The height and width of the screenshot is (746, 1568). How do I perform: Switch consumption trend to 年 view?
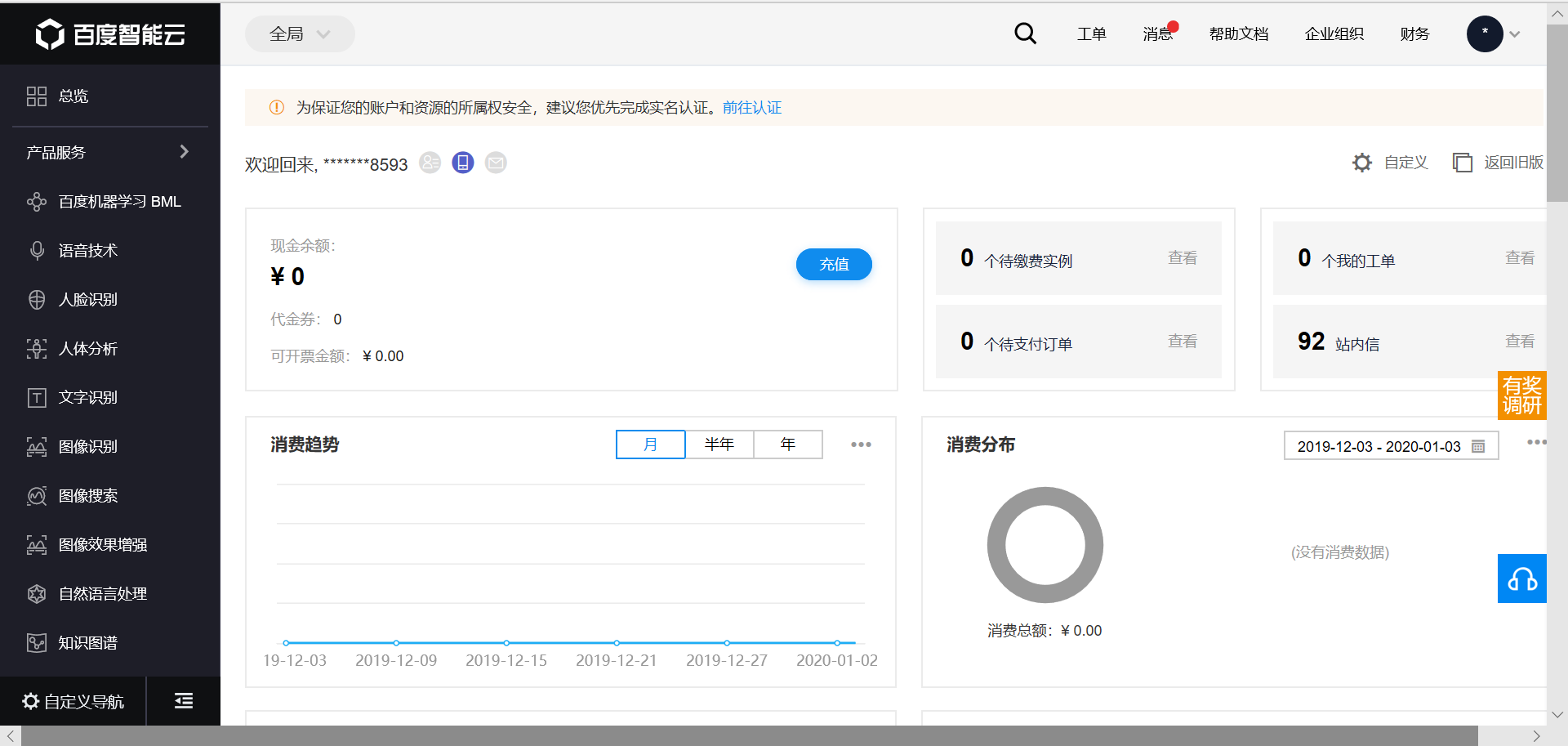(787, 444)
